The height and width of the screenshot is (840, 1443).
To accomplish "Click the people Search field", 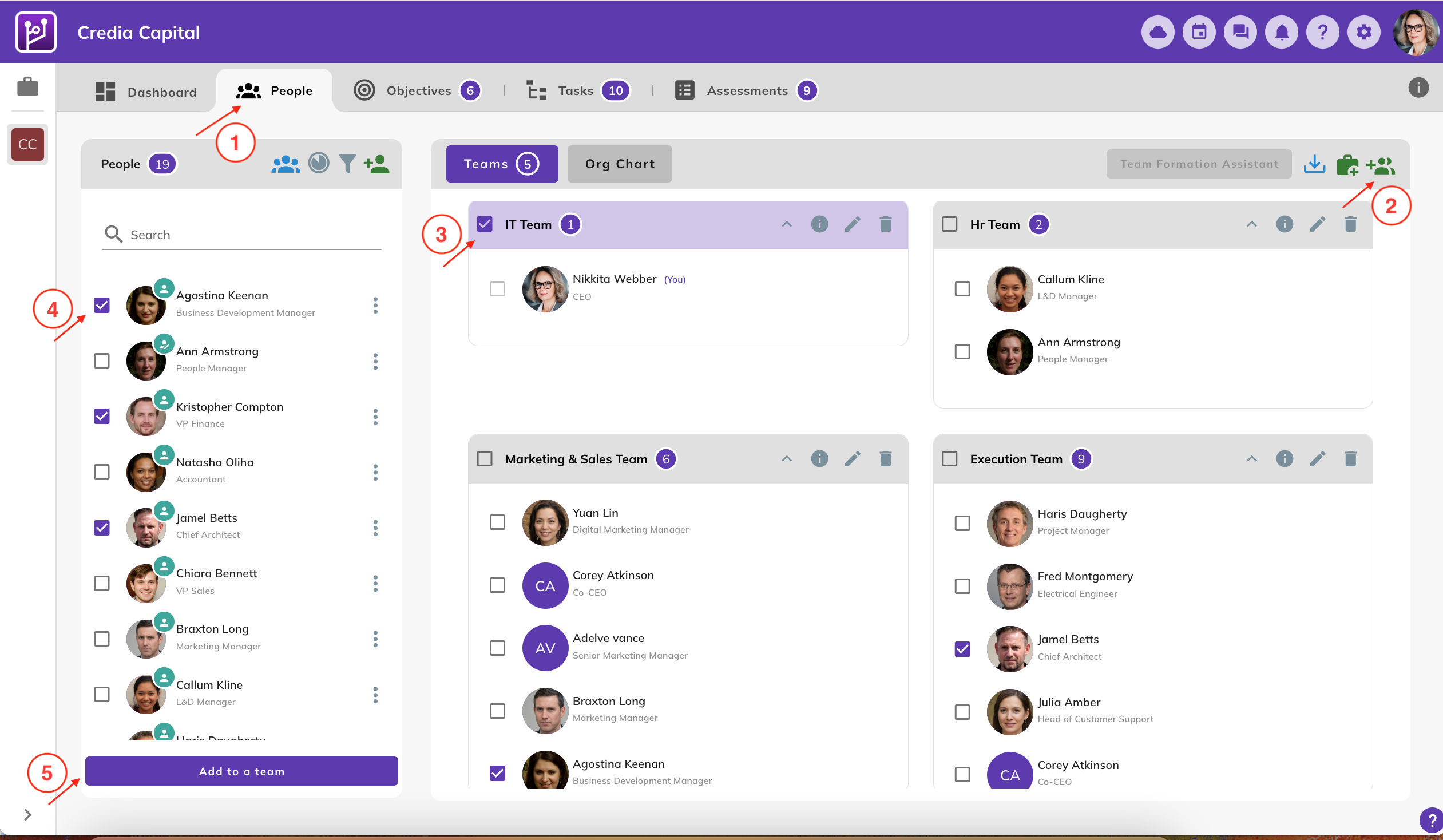I will click(x=252, y=235).
